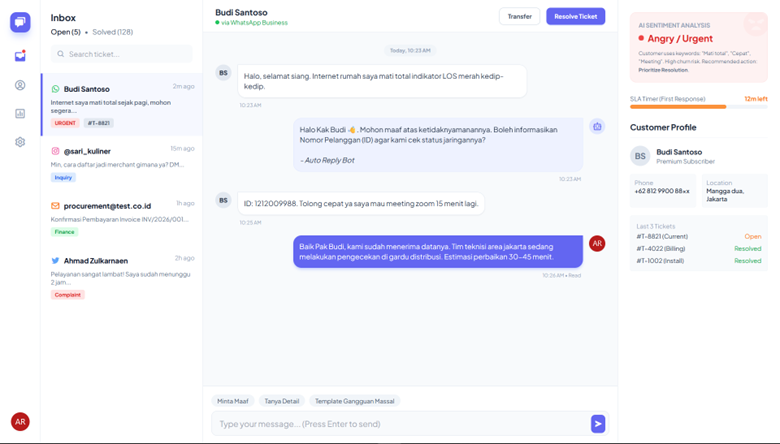Click the auto reply bot icon
The width and height of the screenshot is (780, 444).
(x=597, y=127)
